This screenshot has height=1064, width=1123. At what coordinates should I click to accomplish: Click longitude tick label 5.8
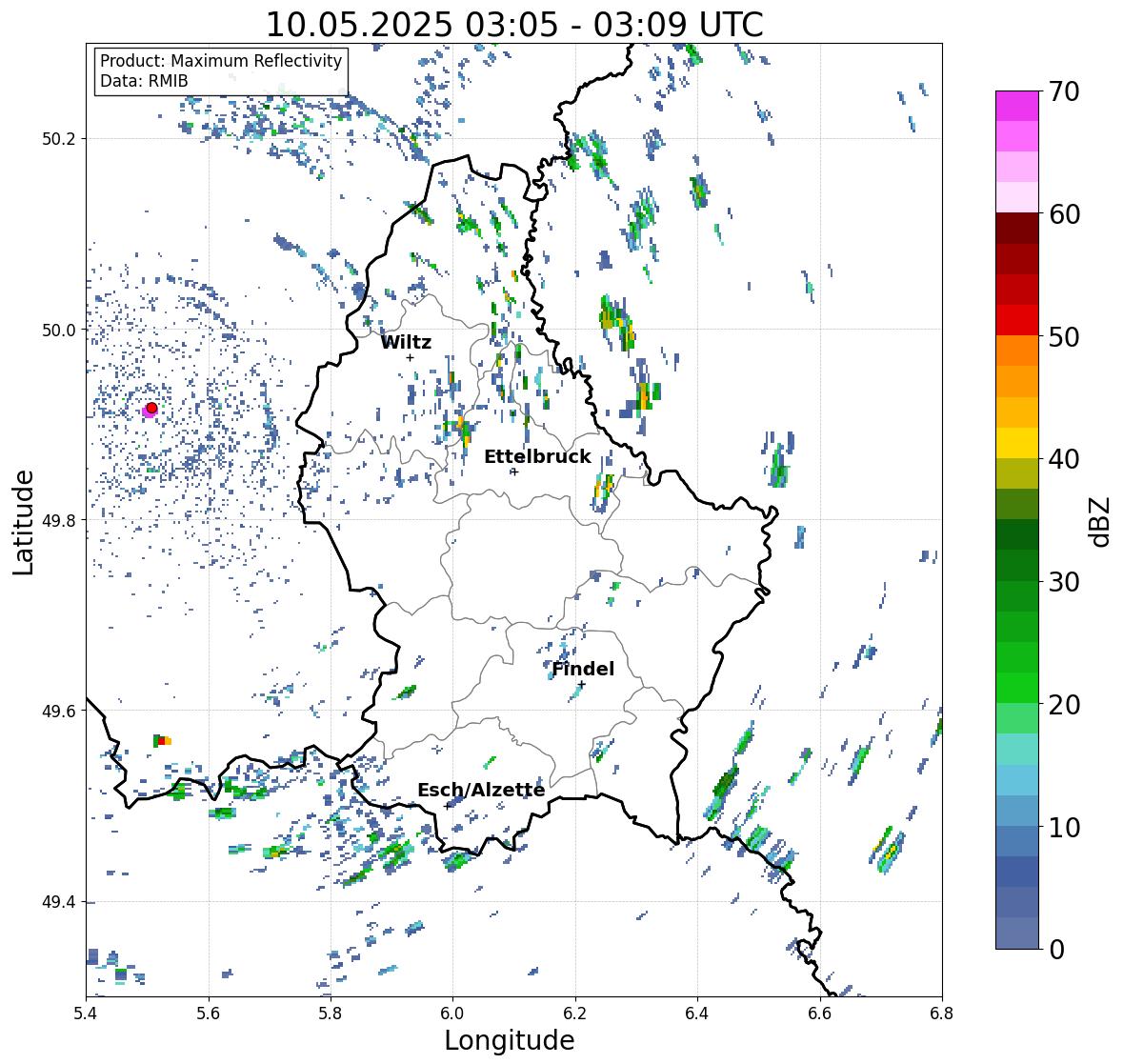331,1014
